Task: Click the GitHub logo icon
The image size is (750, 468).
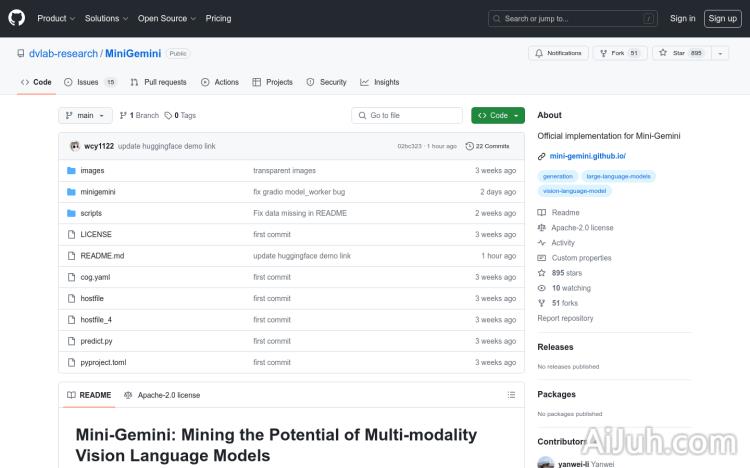Action: (x=17, y=18)
